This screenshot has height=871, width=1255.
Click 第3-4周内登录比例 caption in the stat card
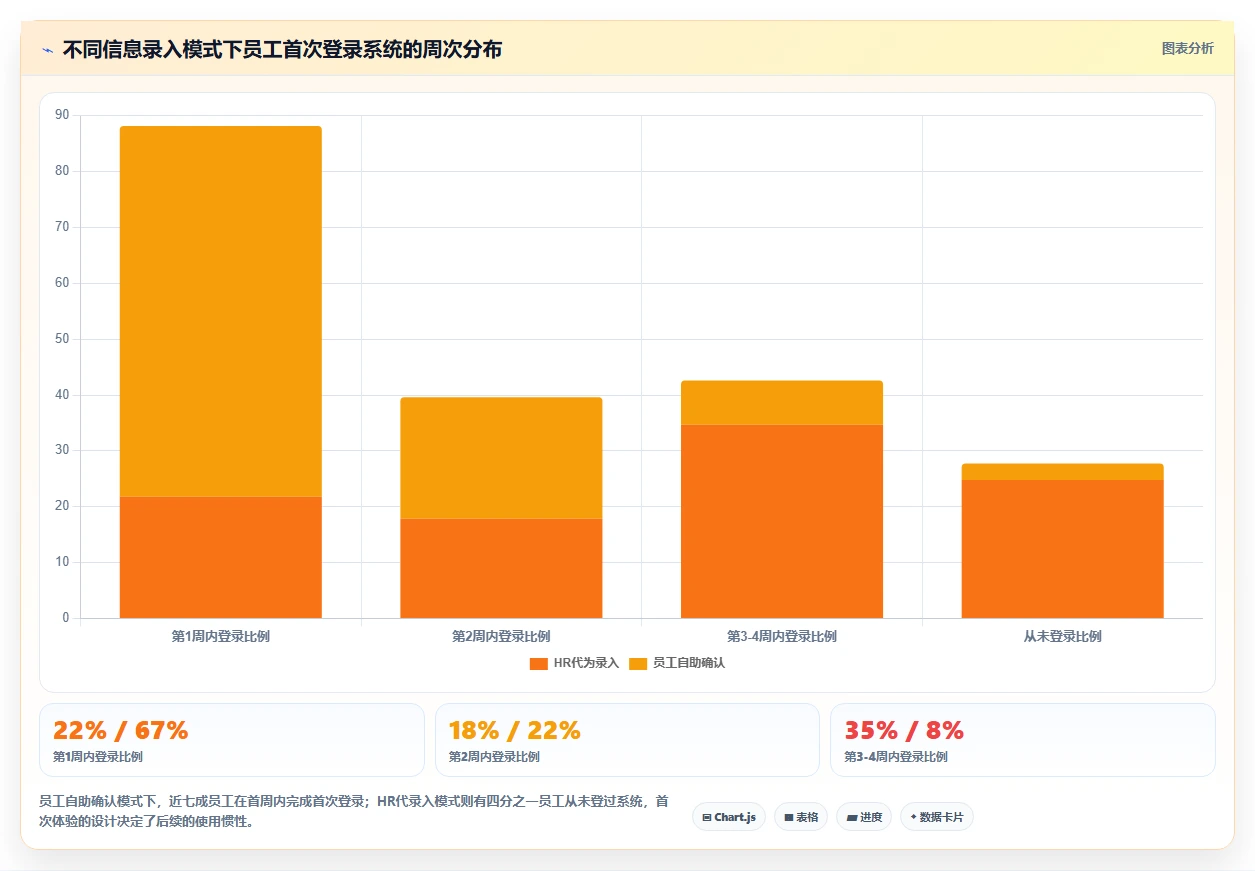coord(896,757)
